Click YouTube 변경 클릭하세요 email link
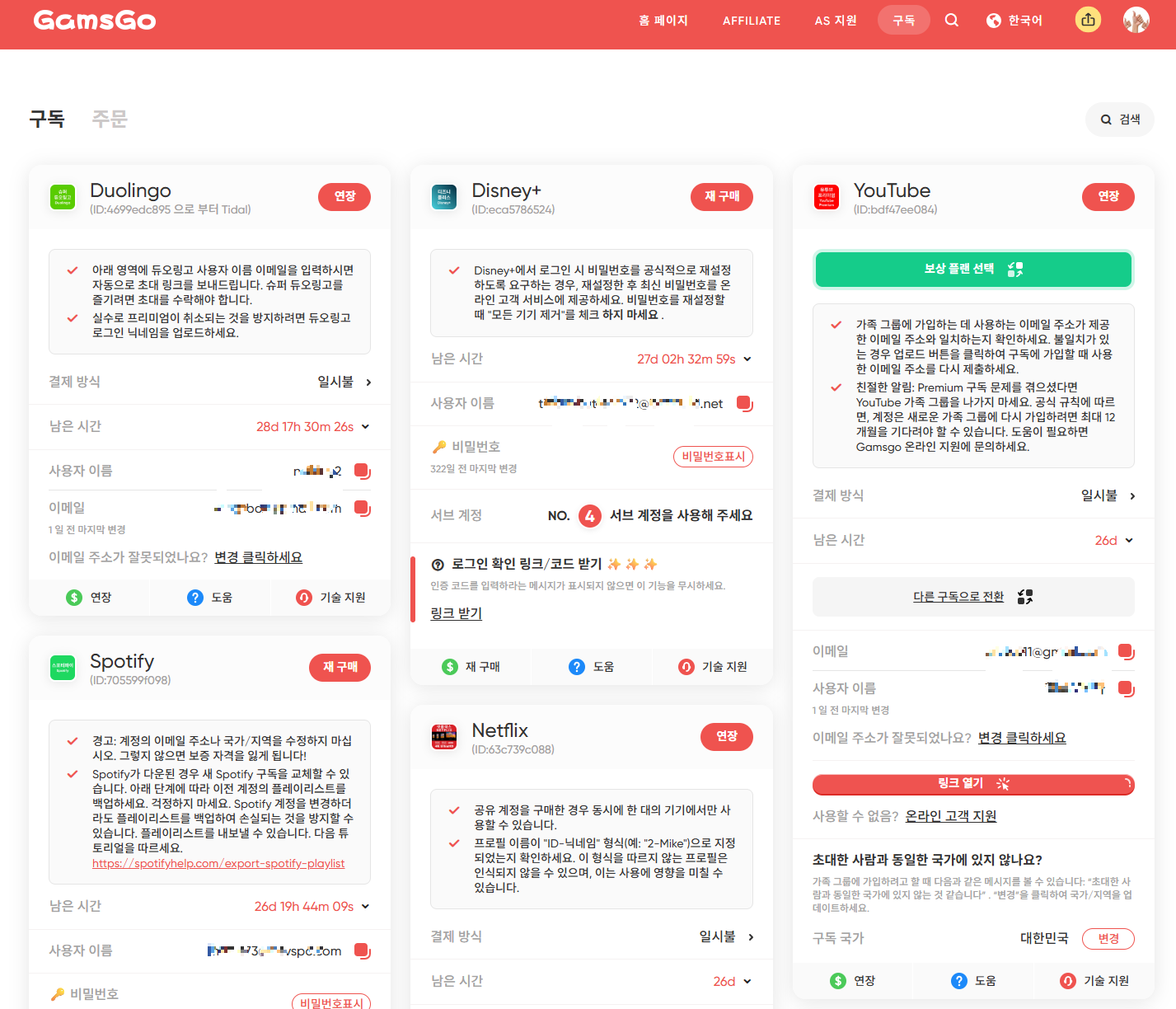The width and height of the screenshot is (1176, 1009). [1022, 738]
